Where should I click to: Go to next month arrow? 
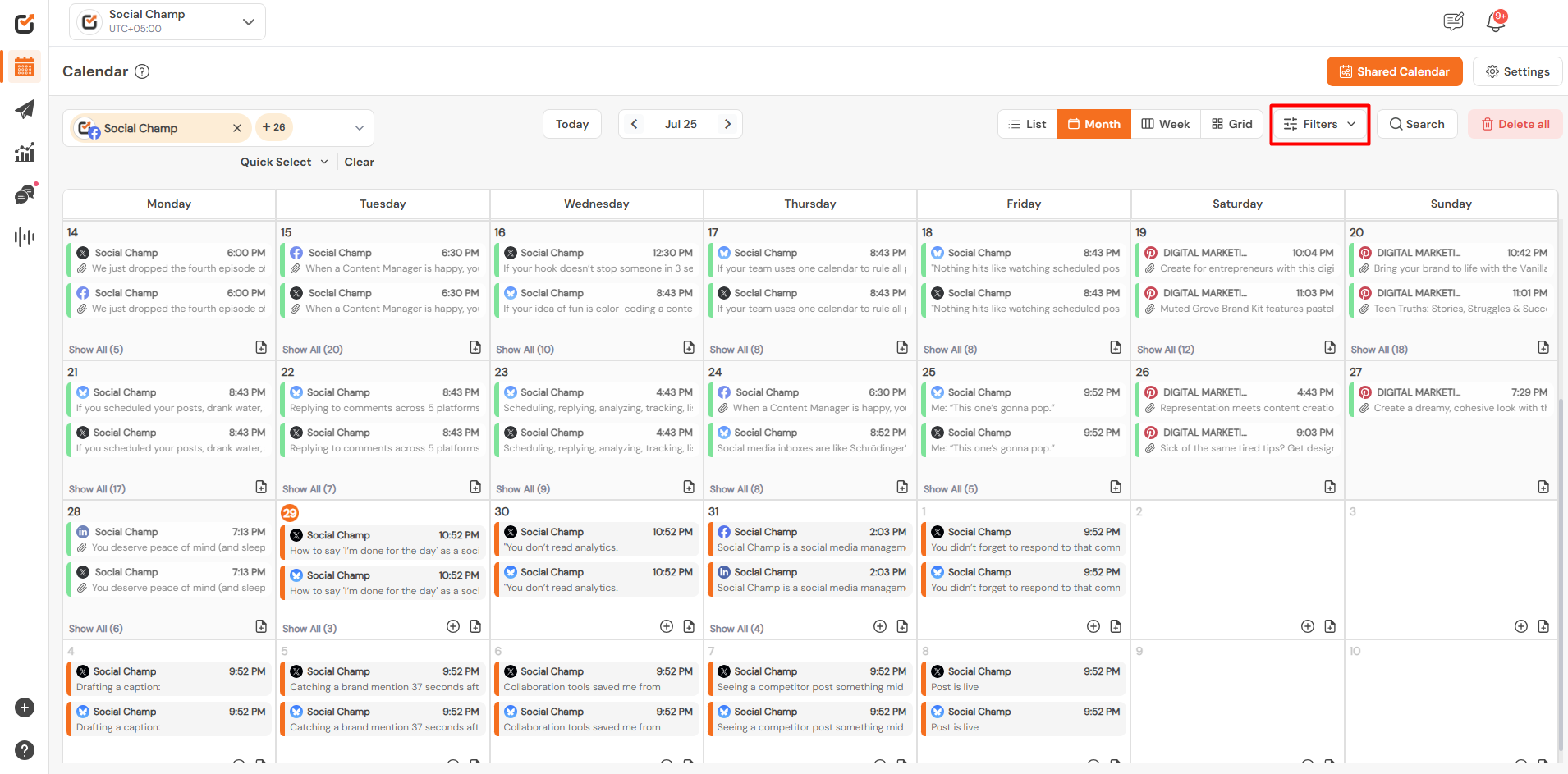click(727, 124)
